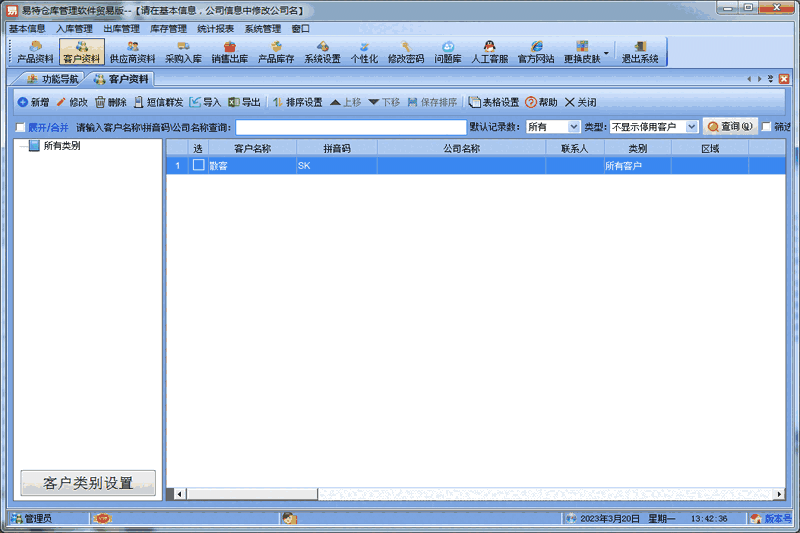The height and width of the screenshot is (533, 800).
Task: Click the 版本号 link in status bar
Action: [x=779, y=519]
